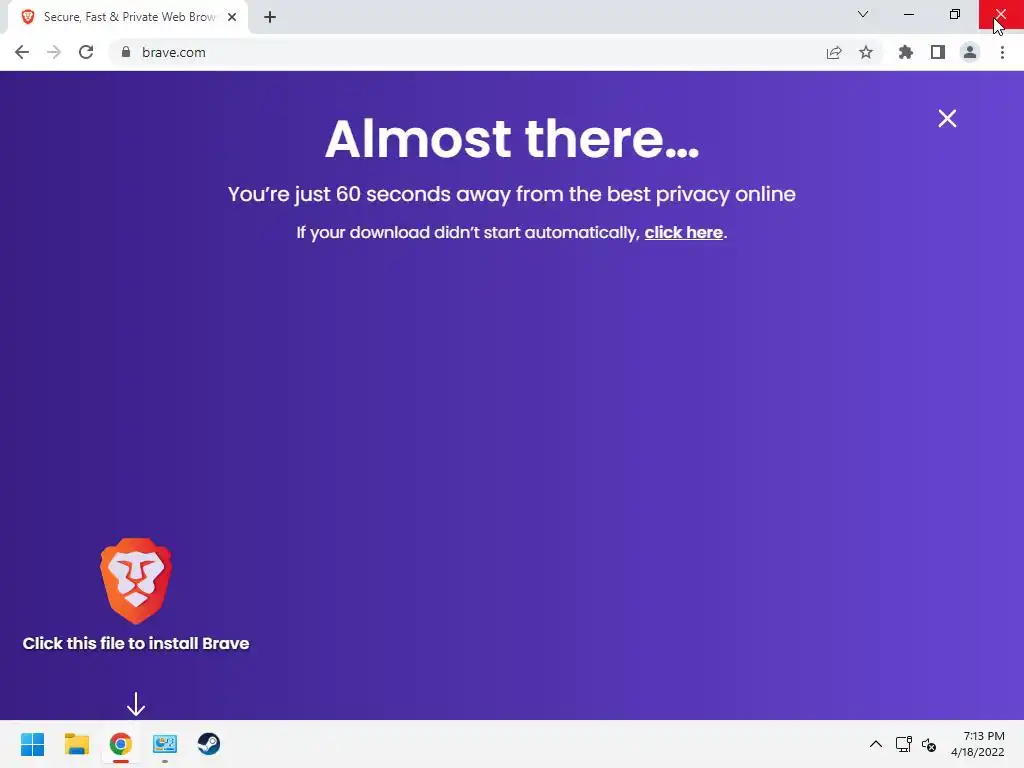Open the clock showing 7:13 PM

[978, 744]
